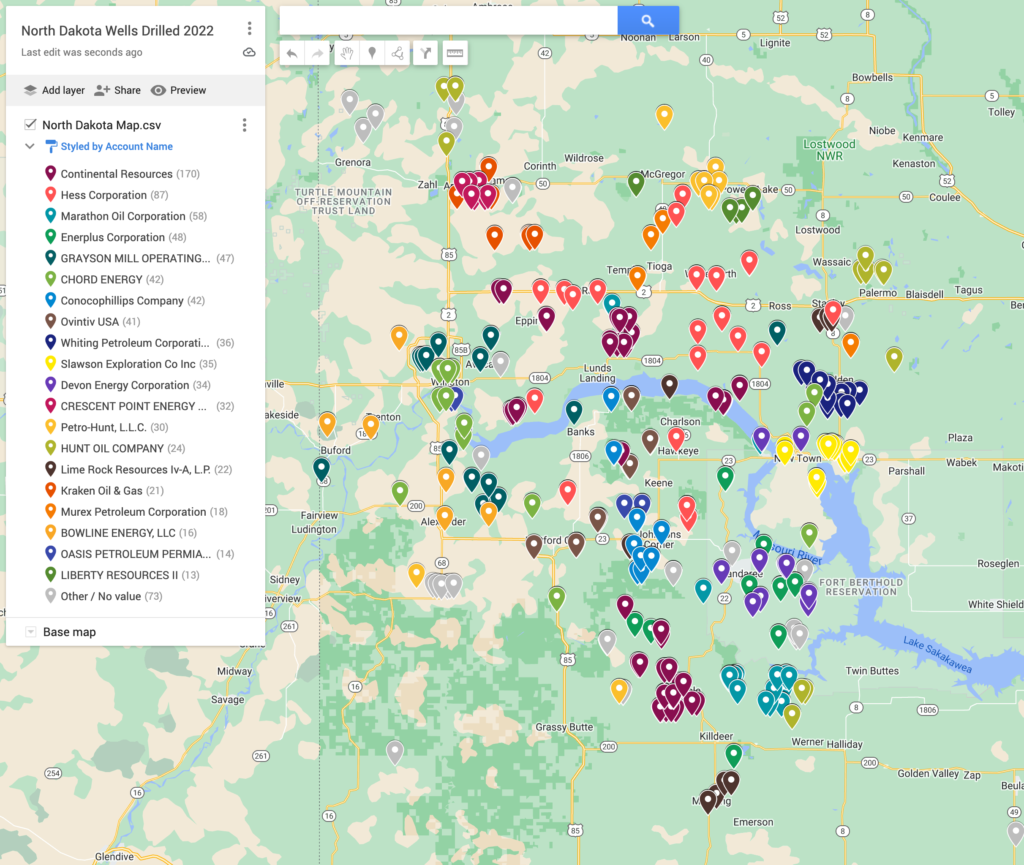Click the Preview button
1024x865 pixels.
coord(178,90)
